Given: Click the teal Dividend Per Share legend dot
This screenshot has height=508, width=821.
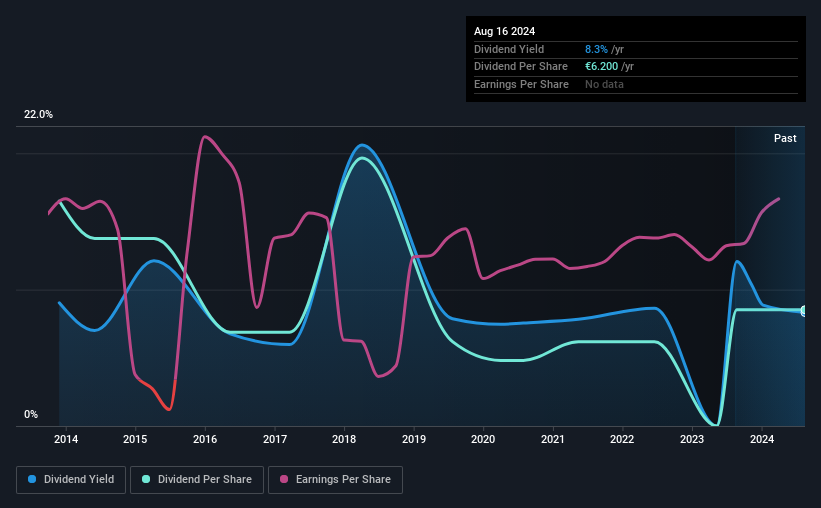Looking at the screenshot, I should tap(146, 479).
